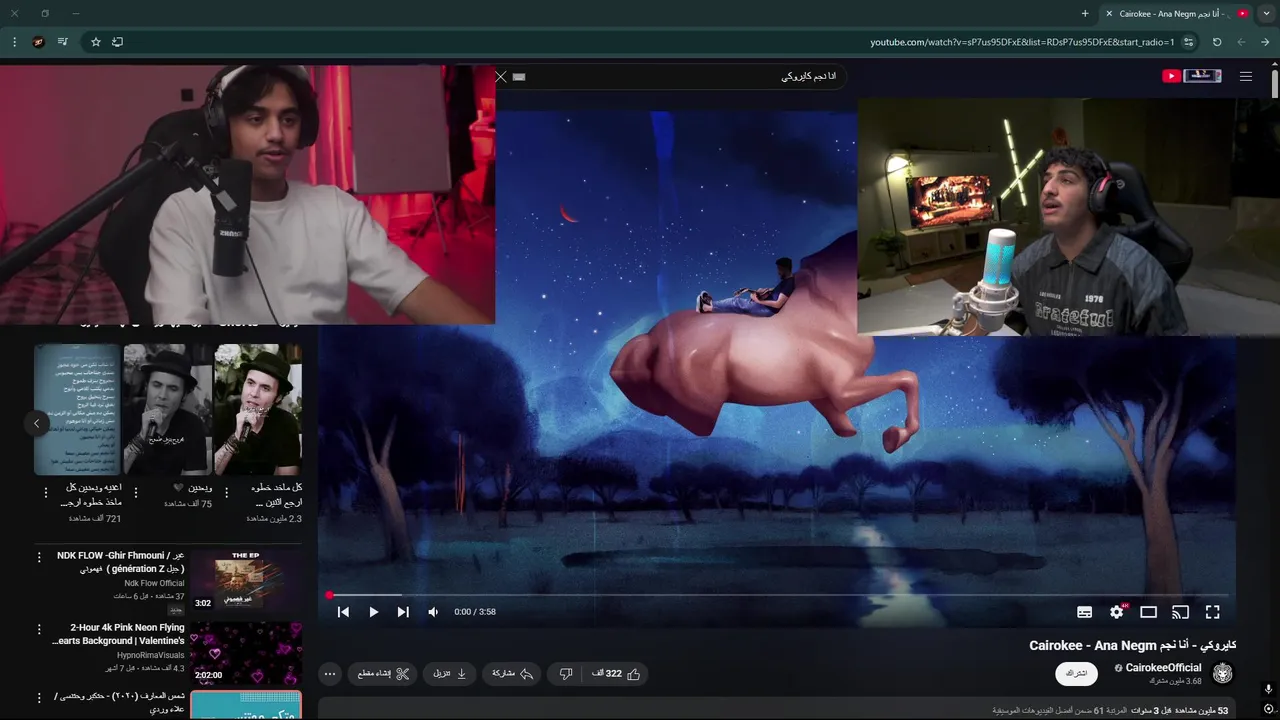Switch to theater mode
The image size is (1280, 720).
[1148, 612]
